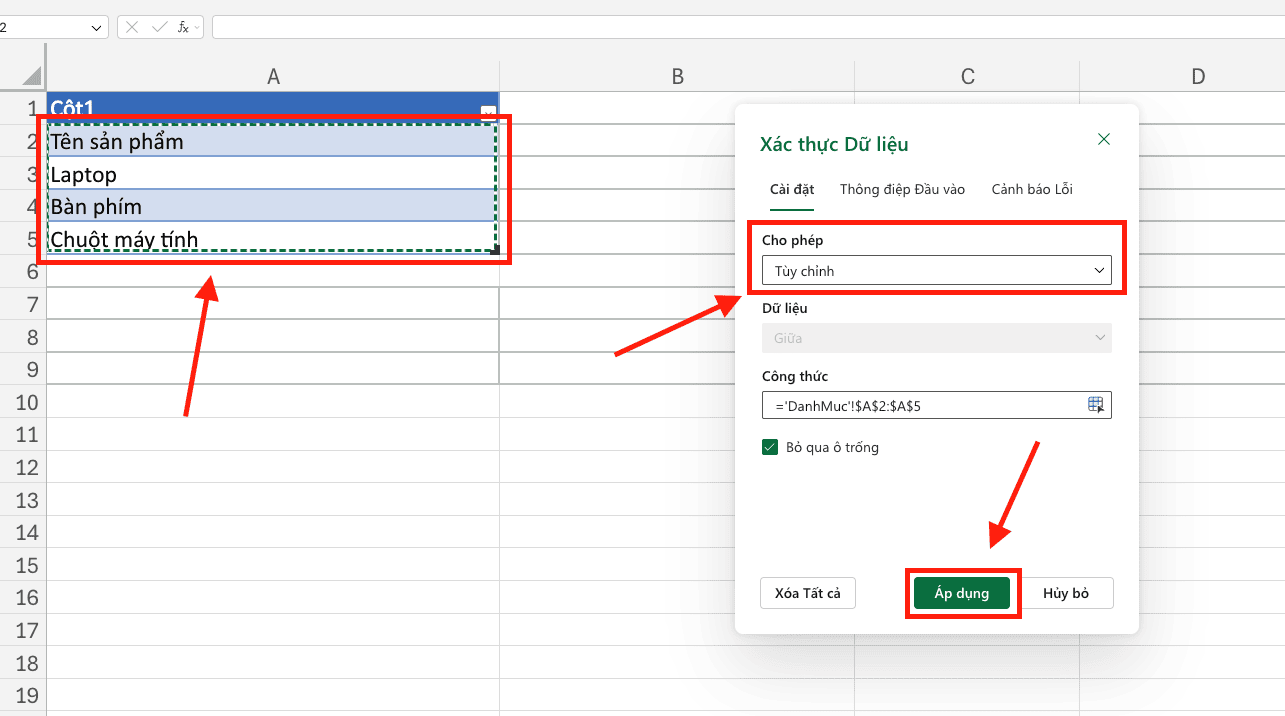Open the disabled Dữ liệu dropdown showing Giữa
Screen dimensions: 1285x716
point(936,338)
